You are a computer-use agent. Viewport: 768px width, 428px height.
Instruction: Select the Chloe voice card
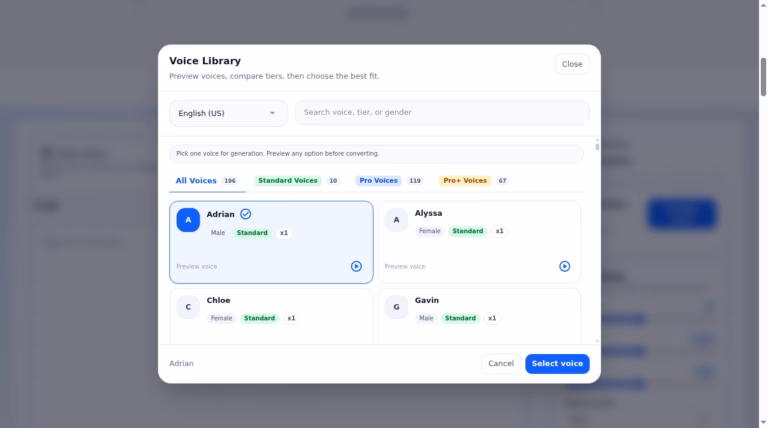[271, 316]
